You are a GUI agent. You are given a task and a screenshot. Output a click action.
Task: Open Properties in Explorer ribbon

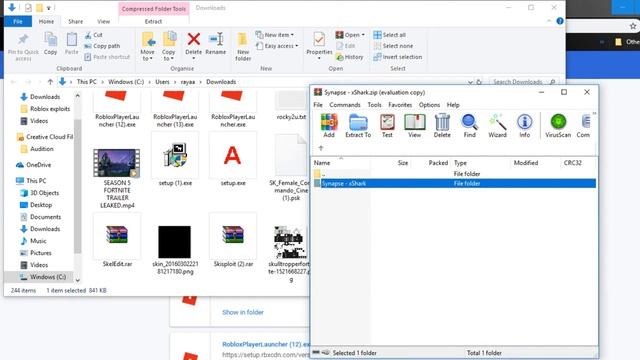click(x=319, y=44)
